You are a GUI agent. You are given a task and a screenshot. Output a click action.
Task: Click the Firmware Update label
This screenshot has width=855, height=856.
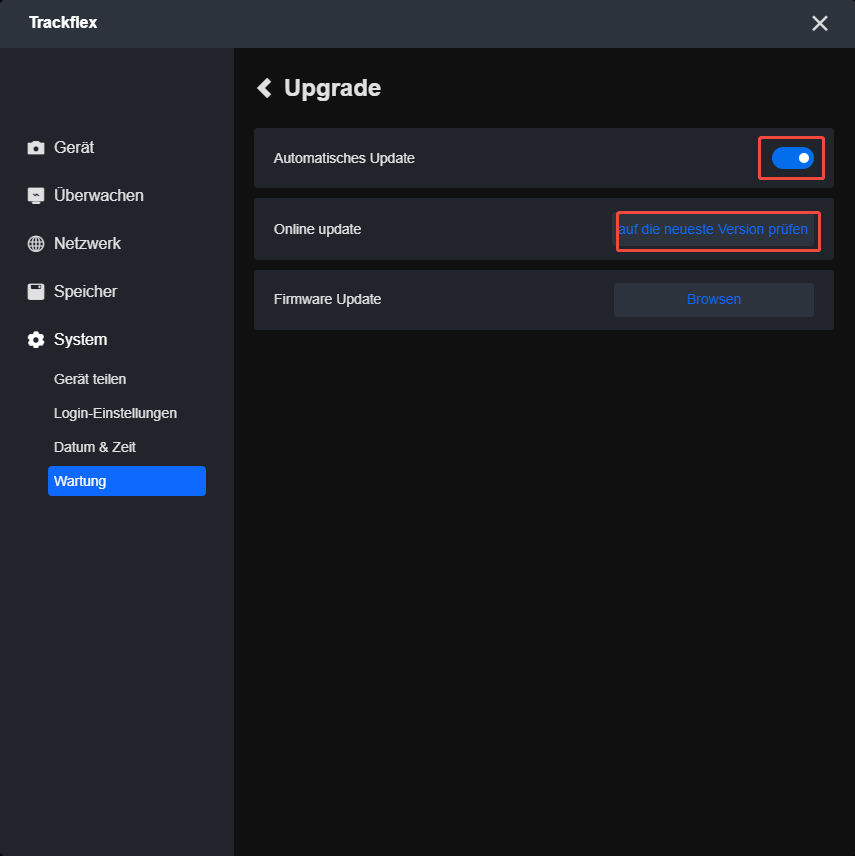pos(327,299)
